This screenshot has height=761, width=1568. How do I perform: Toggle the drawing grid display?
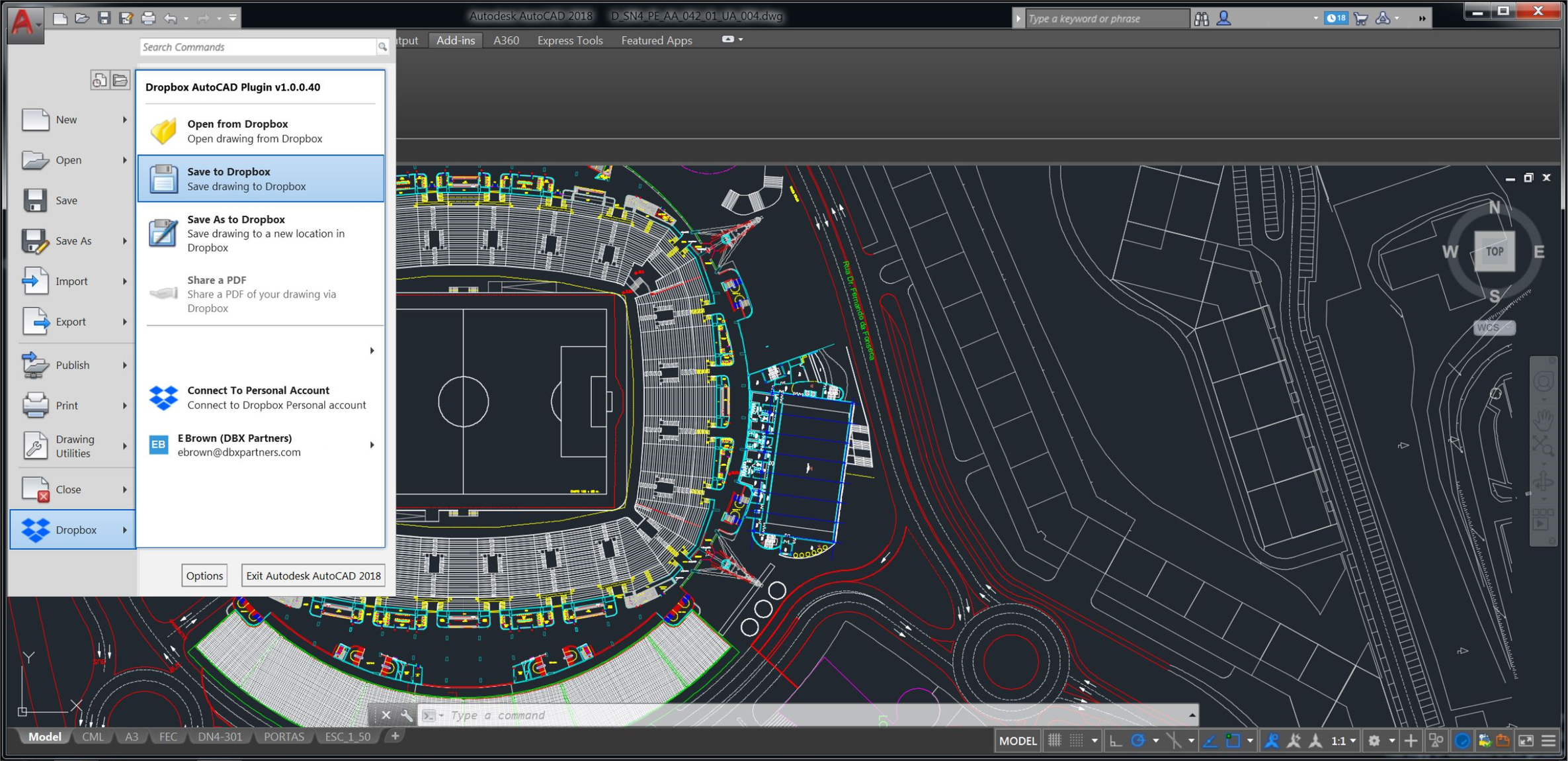pyautogui.click(x=1055, y=740)
